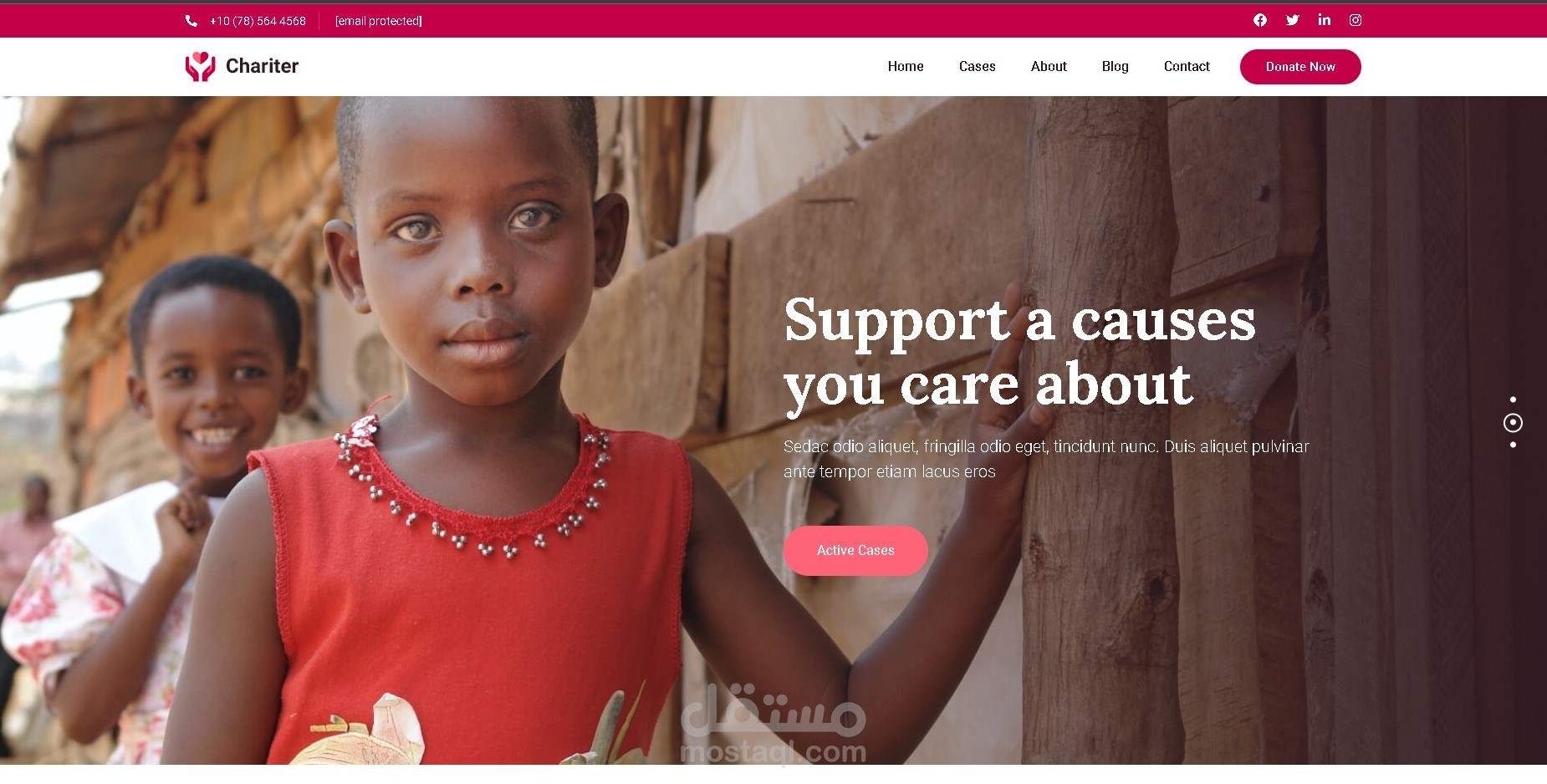Screen dimensions: 1547x784
Task: Open the LinkedIn social icon
Action: (1325, 19)
